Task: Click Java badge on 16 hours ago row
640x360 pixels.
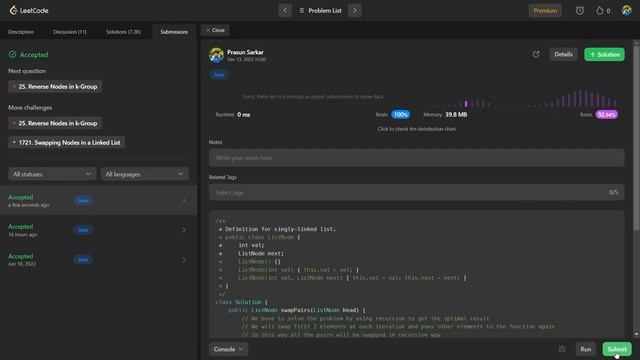Action: [x=83, y=230]
